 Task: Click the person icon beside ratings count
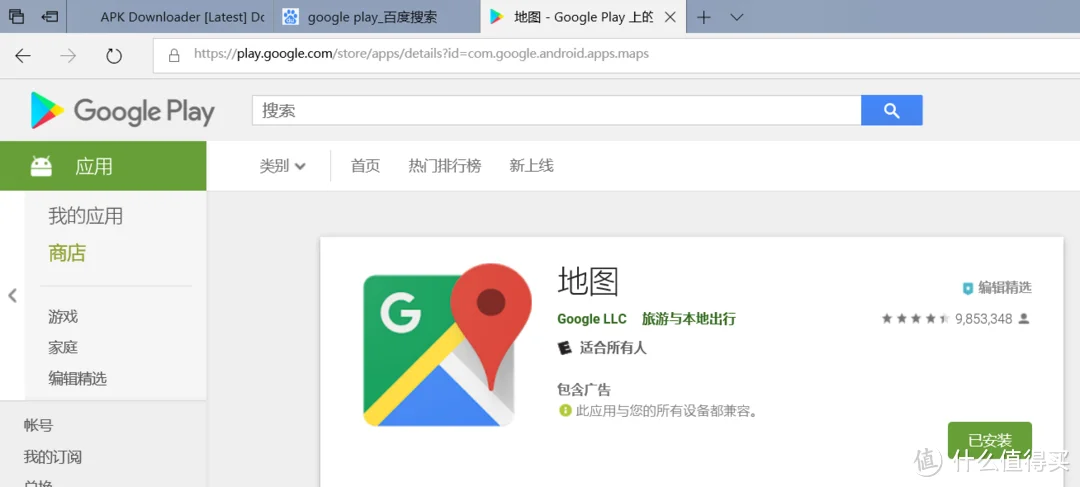(1024, 319)
